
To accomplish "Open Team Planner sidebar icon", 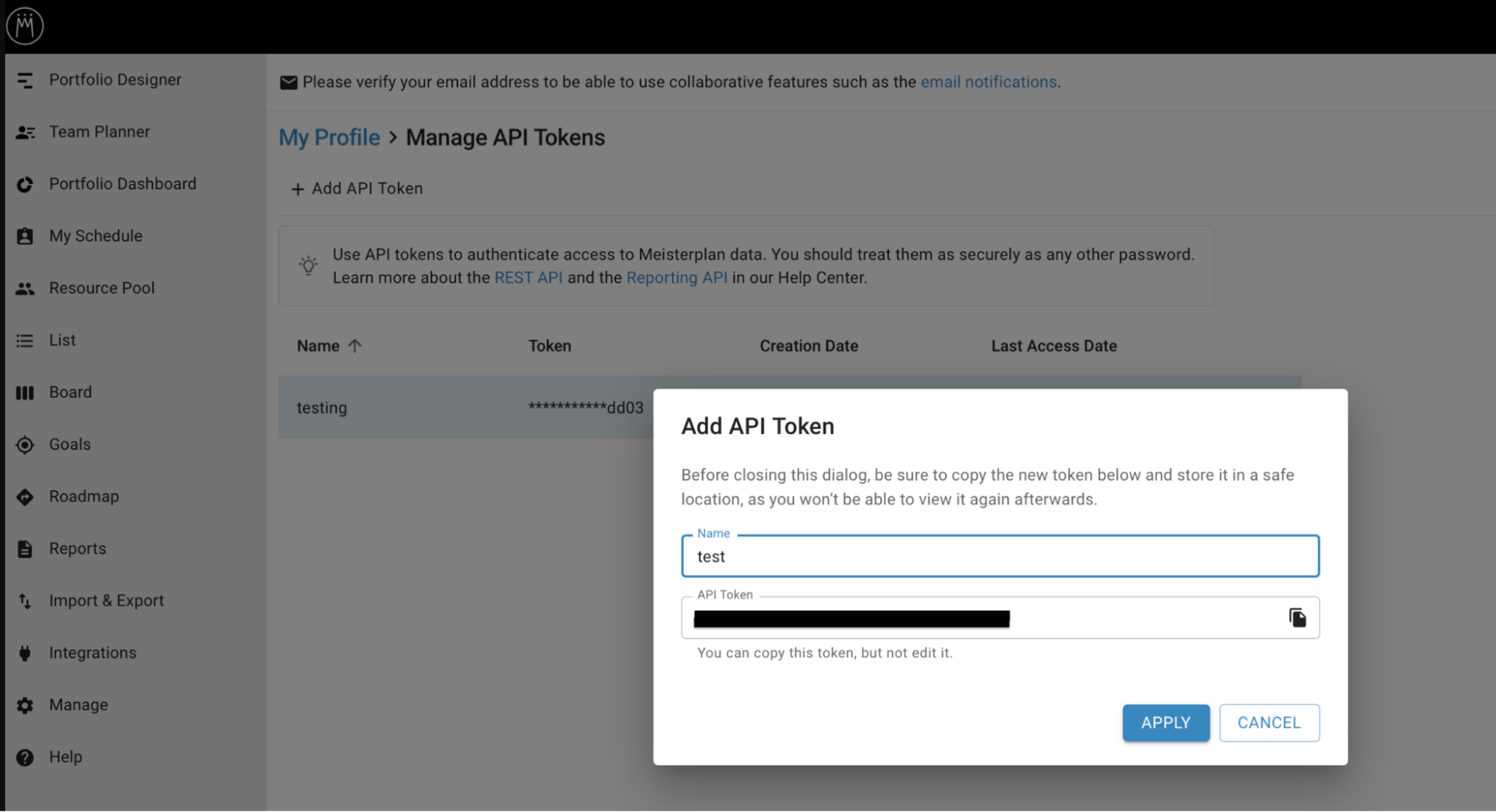I will pos(25,132).
